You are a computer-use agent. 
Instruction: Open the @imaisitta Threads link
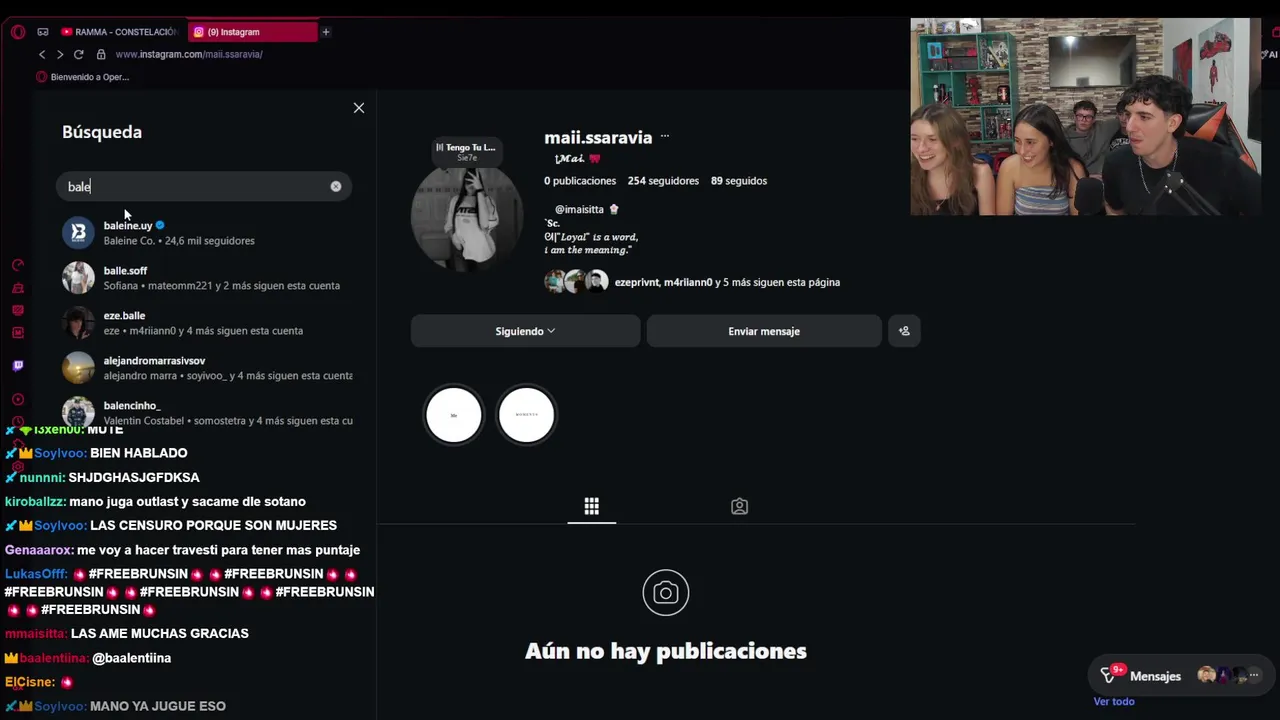pos(581,209)
